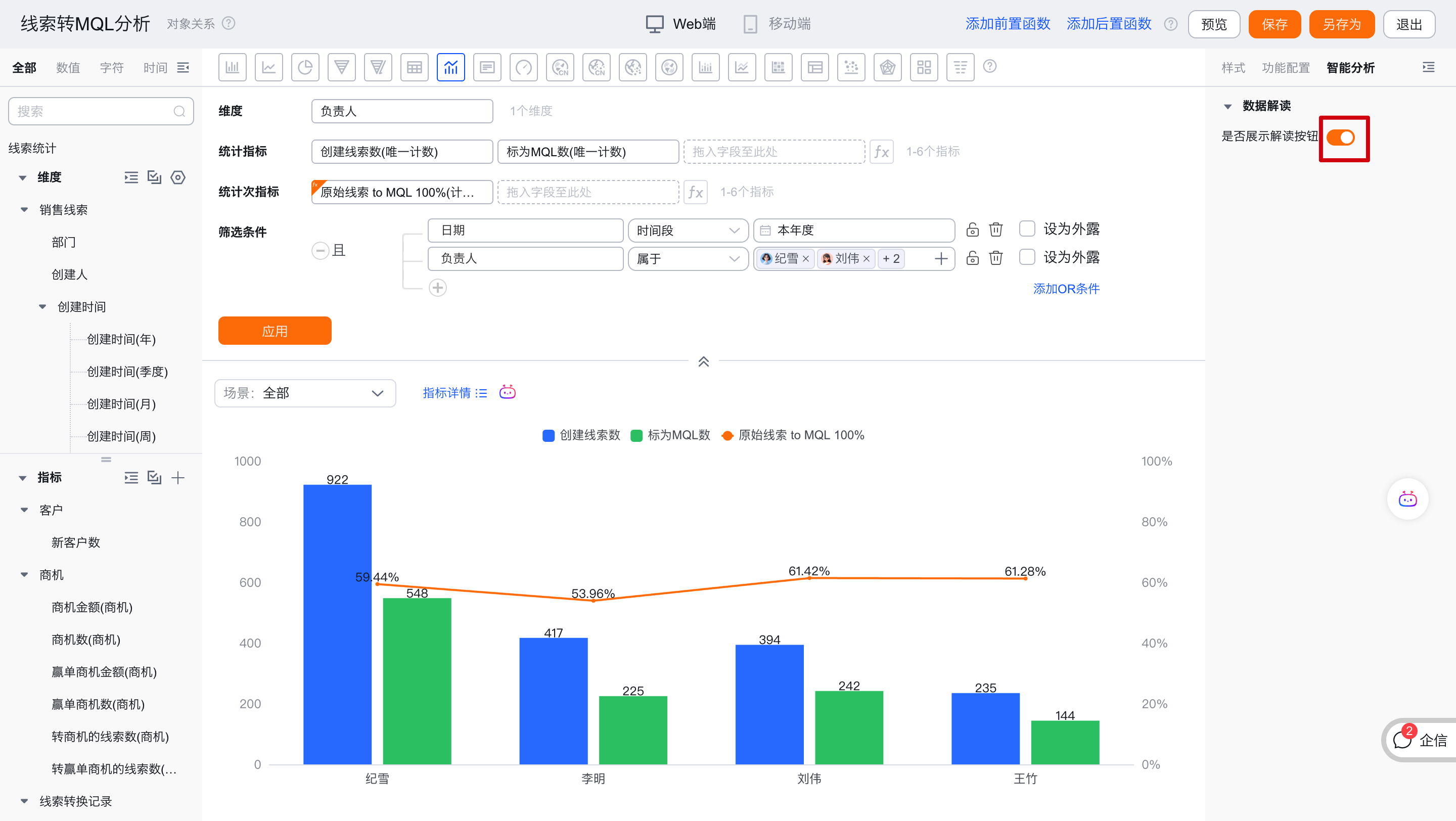Click the fx formula icon in 统计指标 row
Image resolution: width=1456 pixels, height=821 pixels.
(x=881, y=152)
